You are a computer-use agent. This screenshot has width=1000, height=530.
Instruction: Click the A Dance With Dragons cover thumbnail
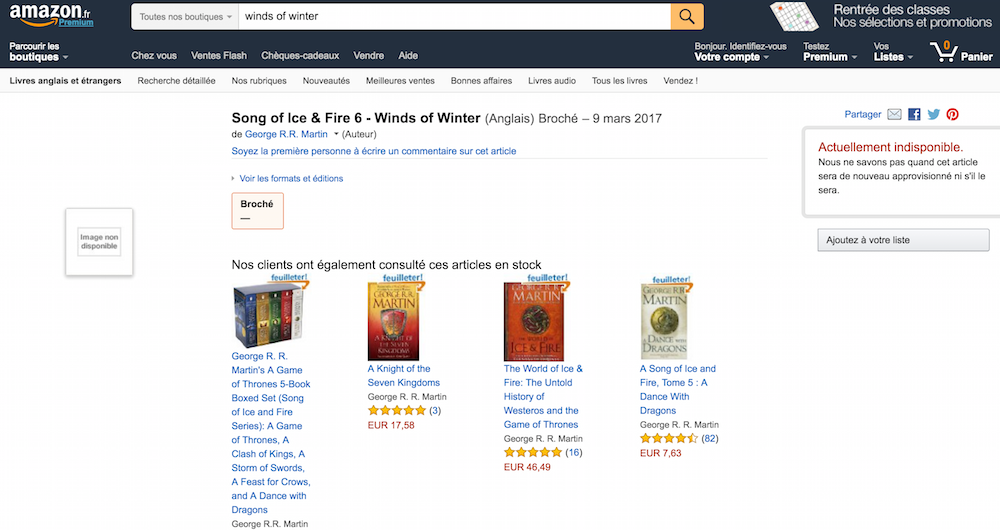tap(664, 321)
